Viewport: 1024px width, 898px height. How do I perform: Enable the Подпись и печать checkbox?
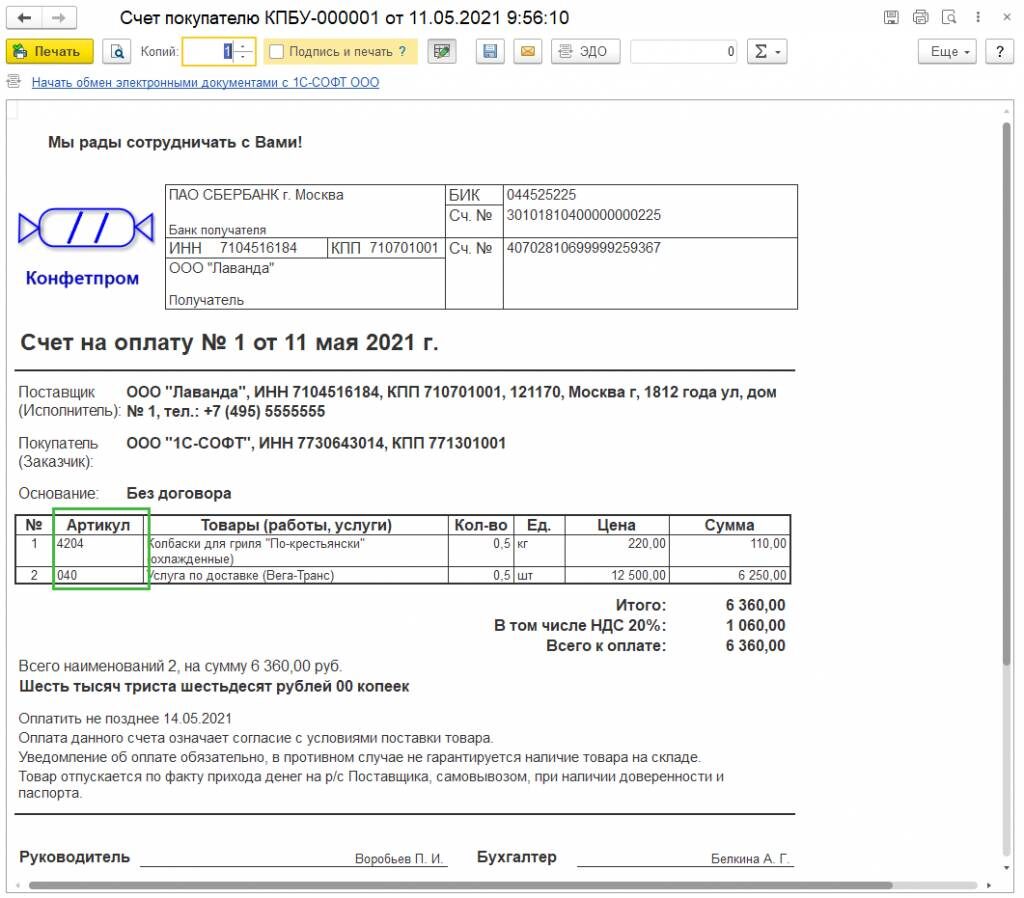(x=277, y=52)
